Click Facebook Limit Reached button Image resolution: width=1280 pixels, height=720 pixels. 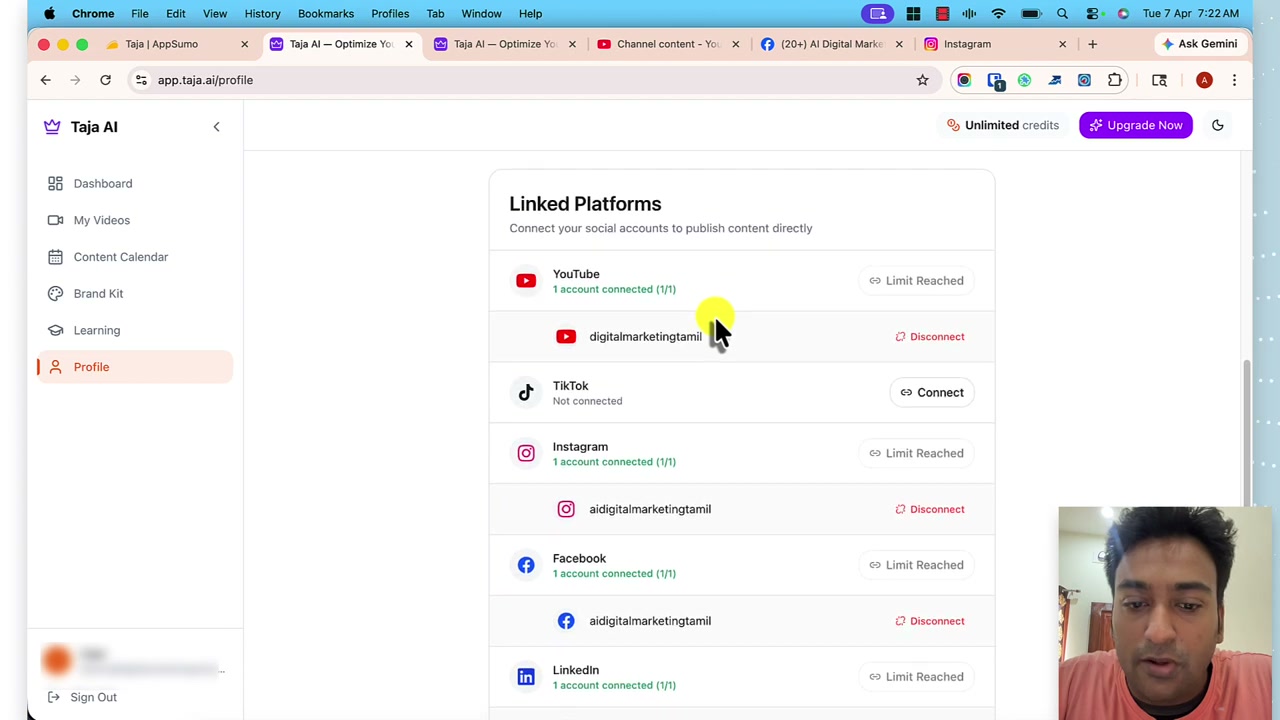916,565
